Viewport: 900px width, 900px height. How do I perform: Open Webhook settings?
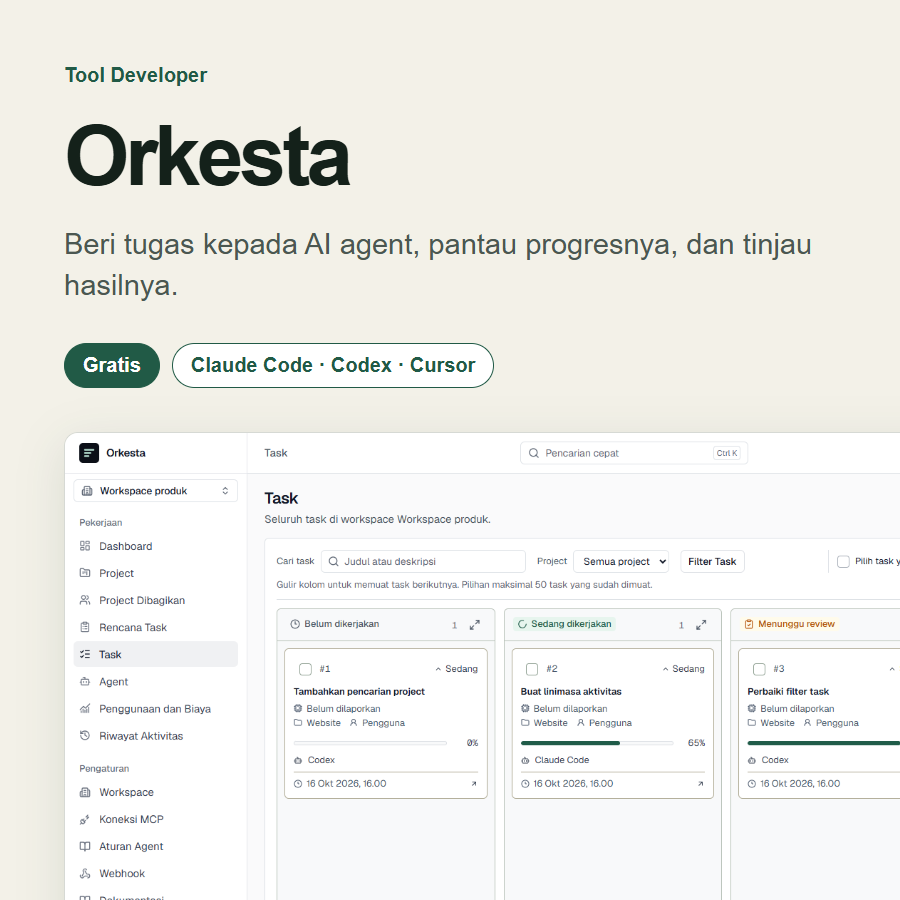coord(156,874)
